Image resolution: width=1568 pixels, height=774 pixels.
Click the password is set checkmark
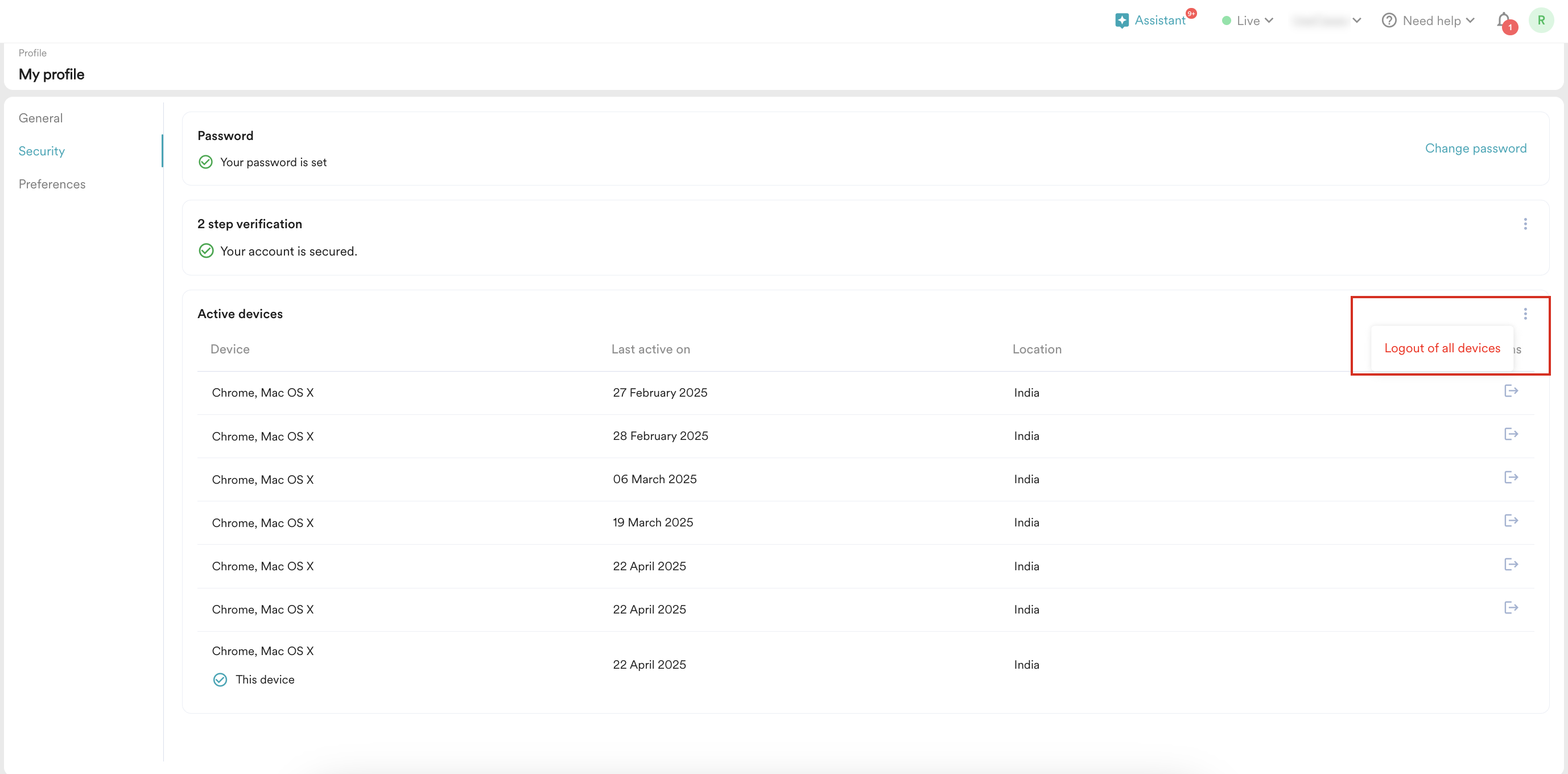[206, 162]
